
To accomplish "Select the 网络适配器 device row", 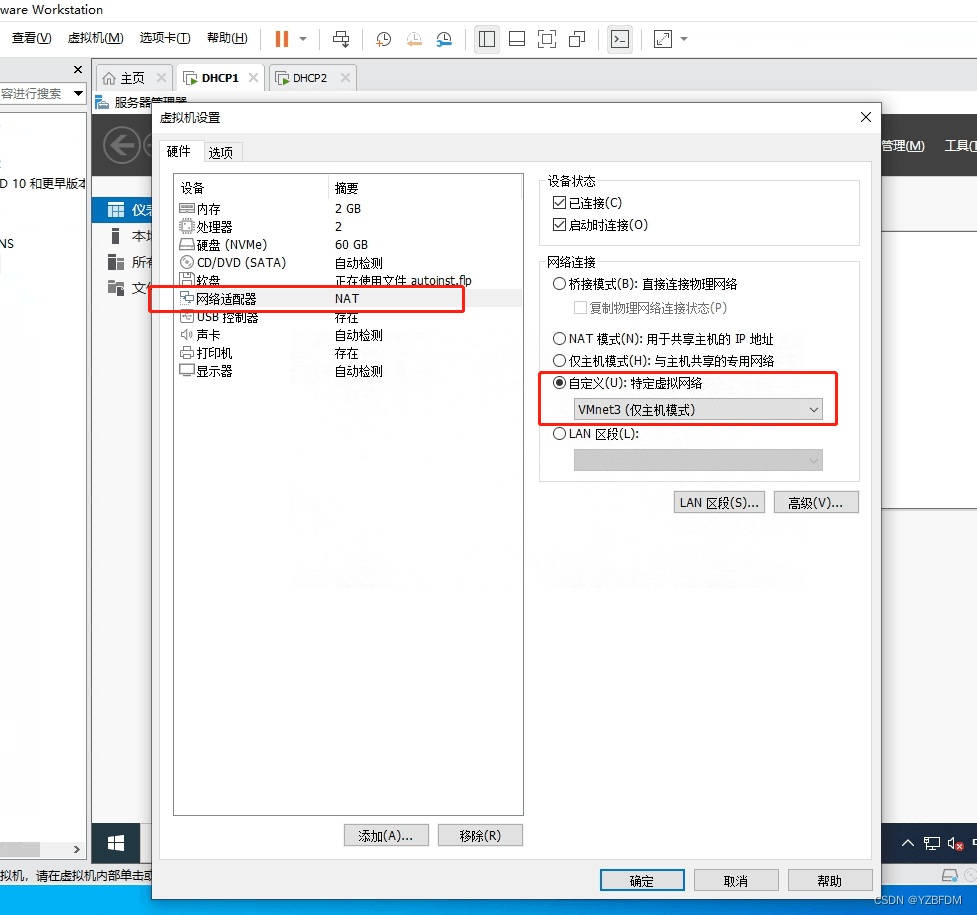I will (348, 299).
